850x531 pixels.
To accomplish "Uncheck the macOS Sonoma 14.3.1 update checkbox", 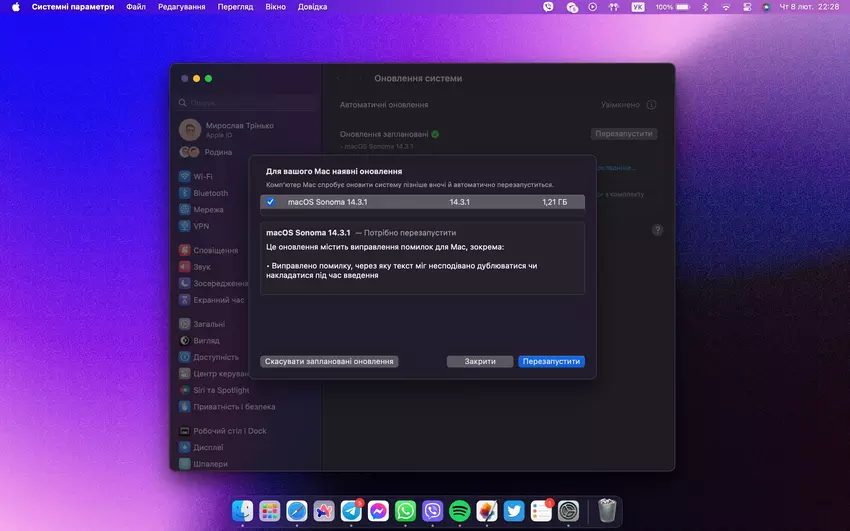I will click(x=270, y=202).
